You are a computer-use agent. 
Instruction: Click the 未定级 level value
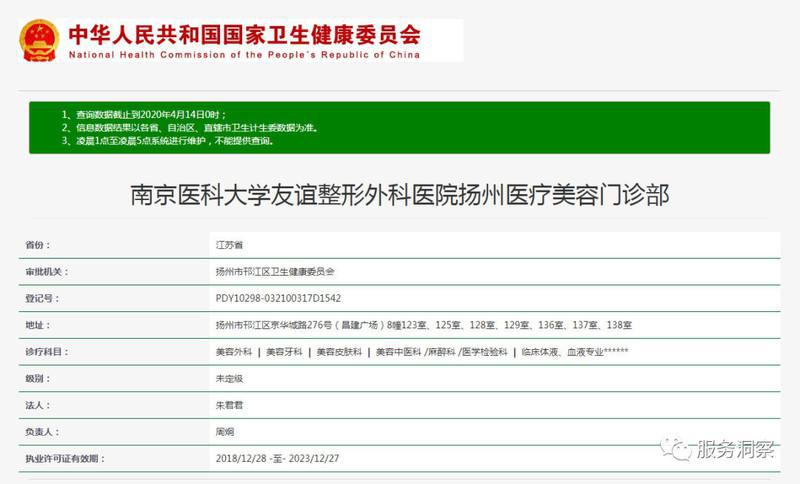click(x=229, y=379)
